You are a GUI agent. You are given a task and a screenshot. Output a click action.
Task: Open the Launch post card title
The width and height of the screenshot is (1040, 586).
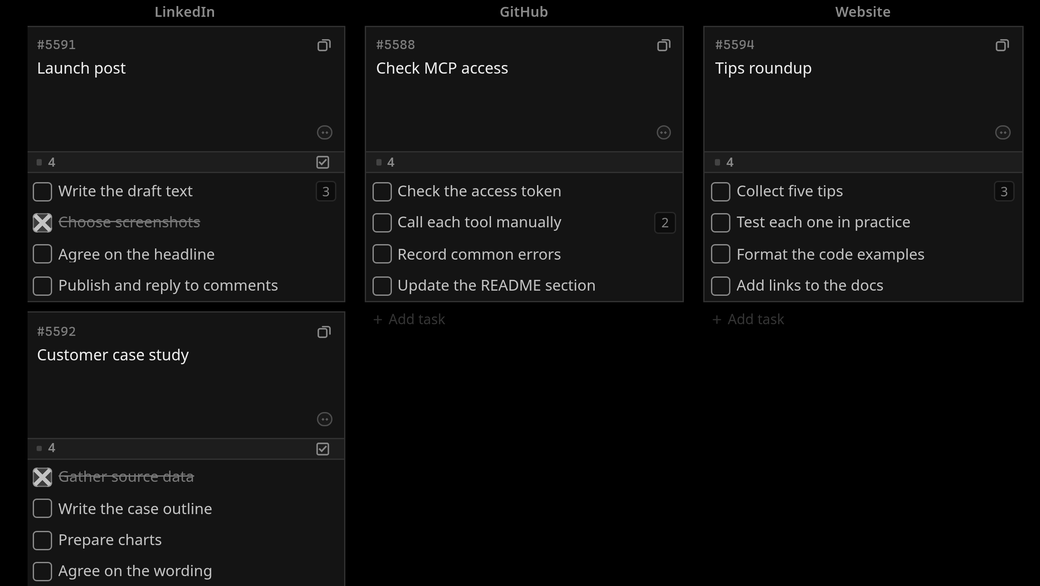(x=81, y=68)
